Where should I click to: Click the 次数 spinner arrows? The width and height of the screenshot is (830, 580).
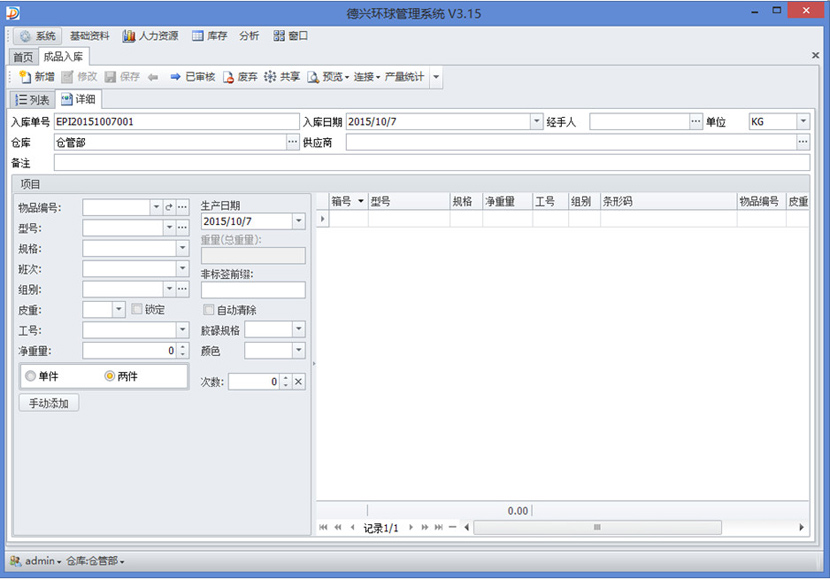tap(286, 382)
